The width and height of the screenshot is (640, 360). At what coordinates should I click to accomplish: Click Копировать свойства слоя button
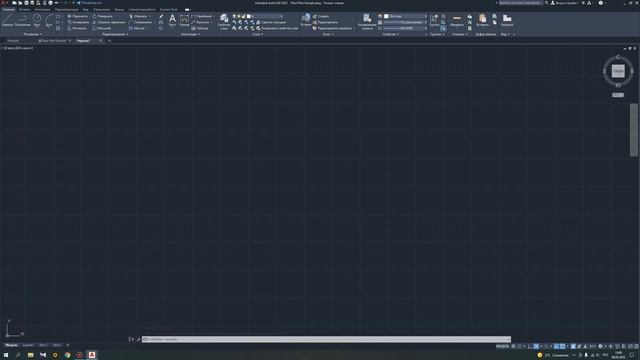click(x=277, y=28)
